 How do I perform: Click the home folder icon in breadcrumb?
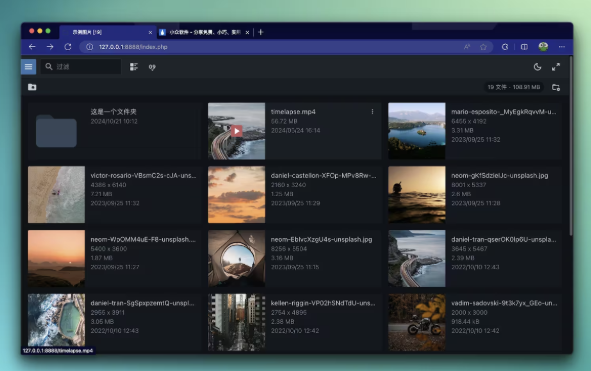point(32,87)
